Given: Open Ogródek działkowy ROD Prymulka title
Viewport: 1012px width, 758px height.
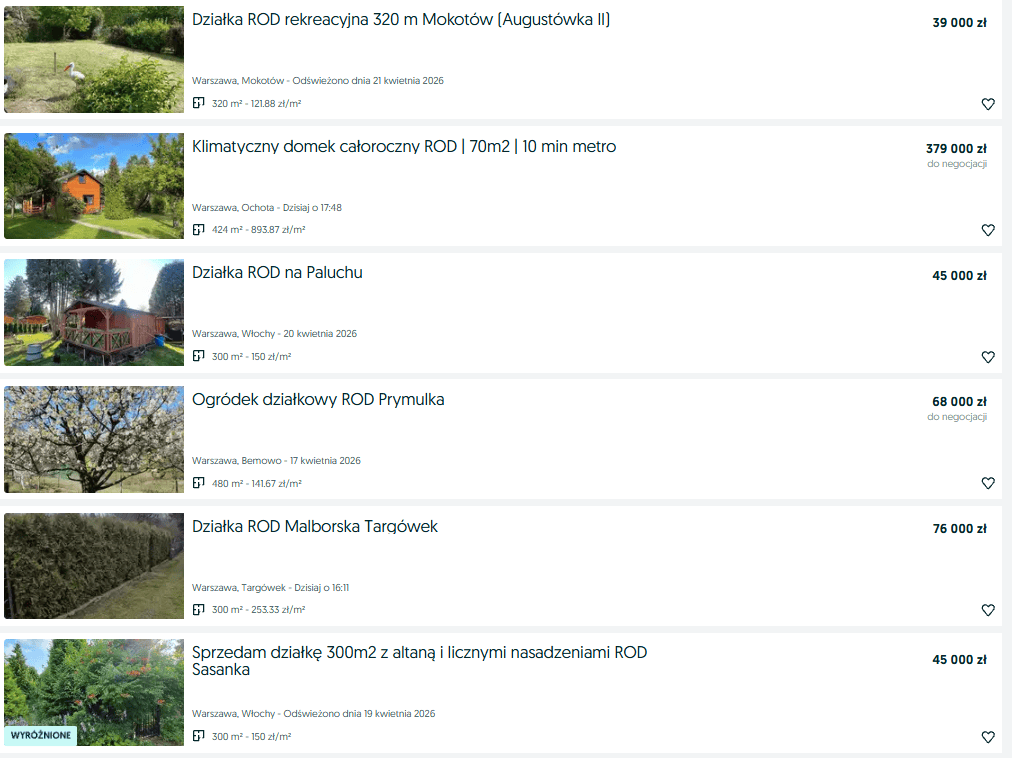Looking at the screenshot, I should (x=318, y=400).
